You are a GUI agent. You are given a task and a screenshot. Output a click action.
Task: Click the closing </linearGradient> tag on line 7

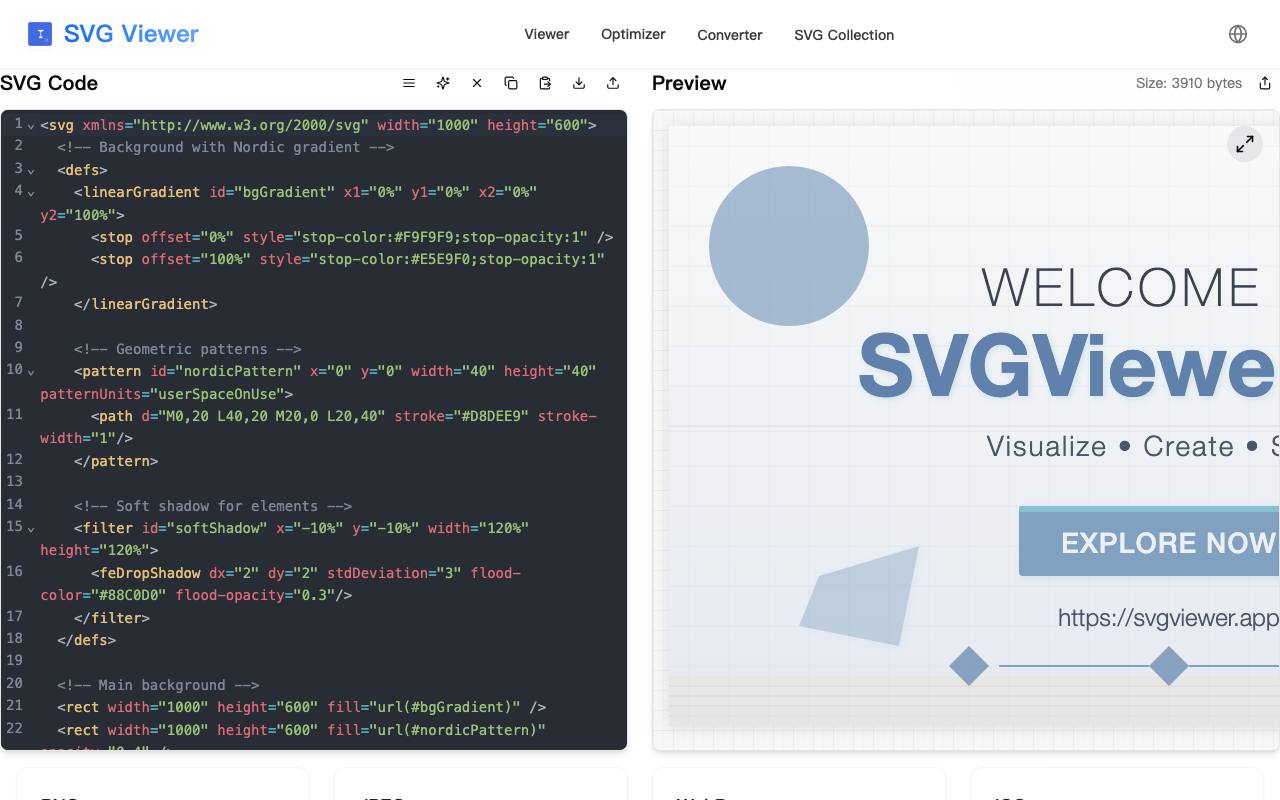[x=145, y=304]
